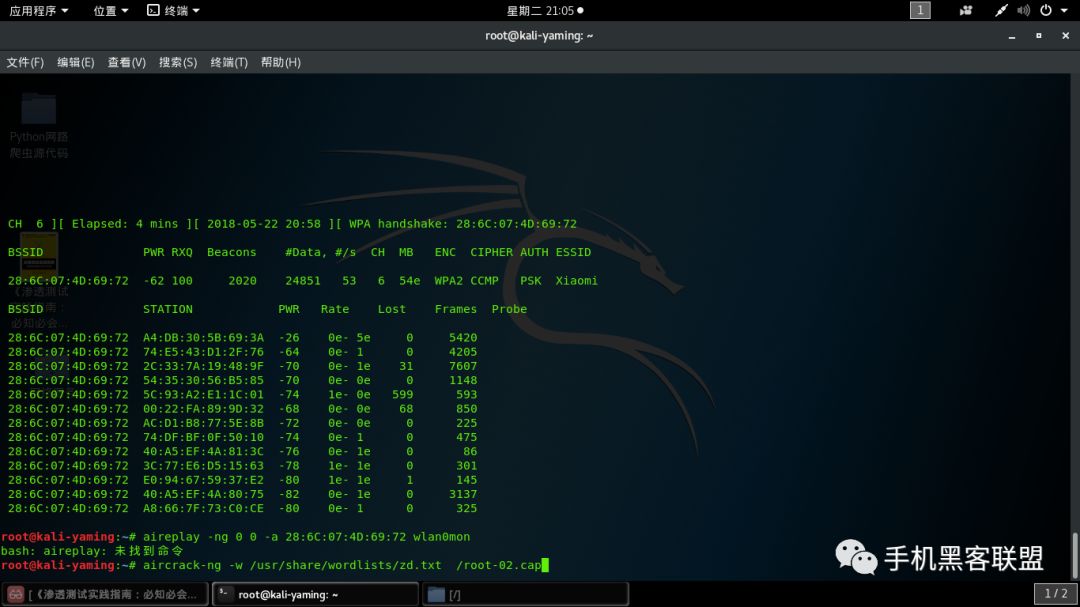Open the 查看(V) menu
Screen dimensions: 1080x607
126,62
